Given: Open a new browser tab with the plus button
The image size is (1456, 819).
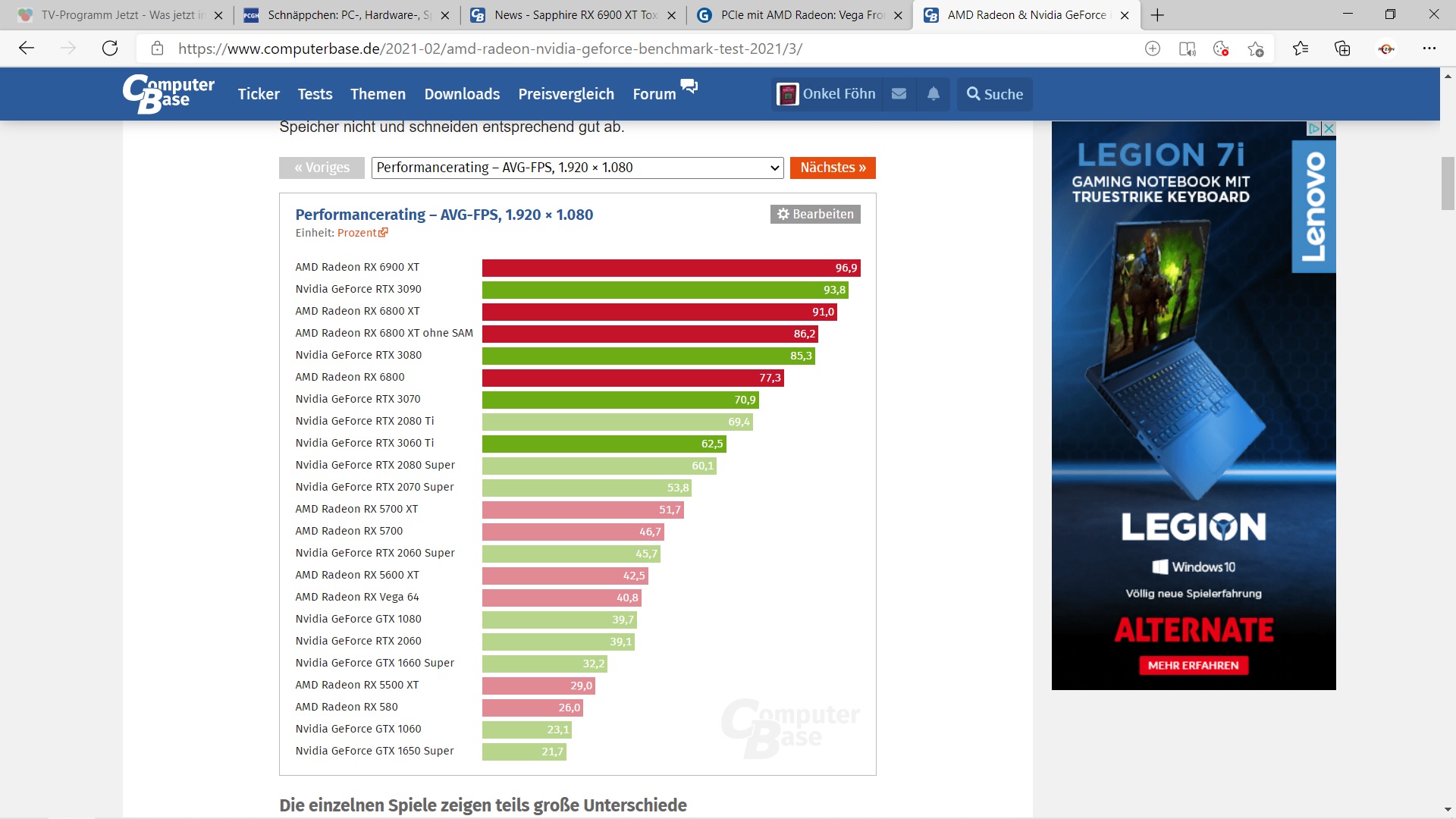Looking at the screenshot, I should click(1157, 15).
